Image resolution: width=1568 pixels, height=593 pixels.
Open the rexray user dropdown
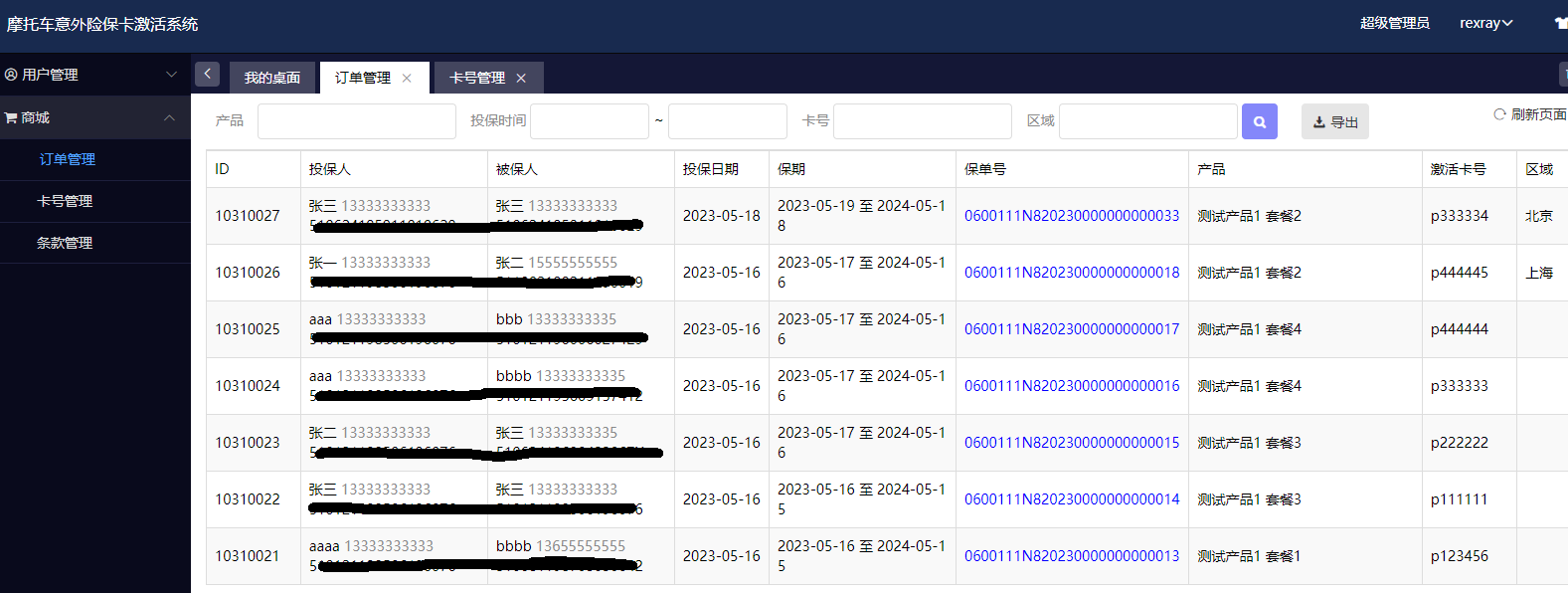coord(1485,23)
